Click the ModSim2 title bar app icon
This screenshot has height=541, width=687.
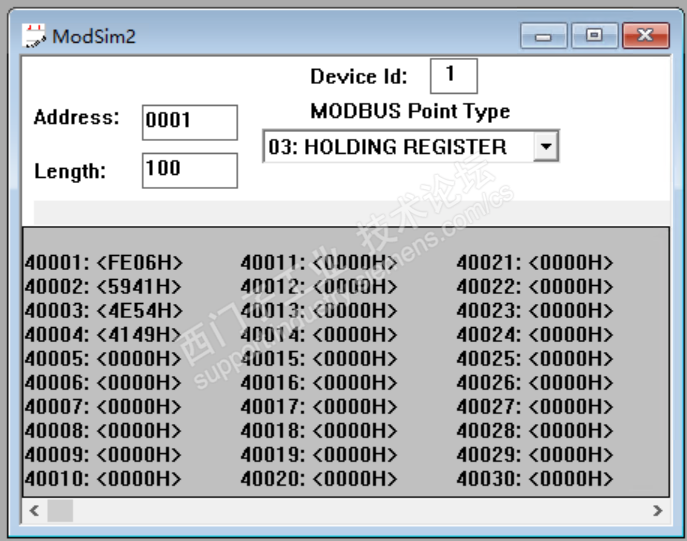[34, 36]
